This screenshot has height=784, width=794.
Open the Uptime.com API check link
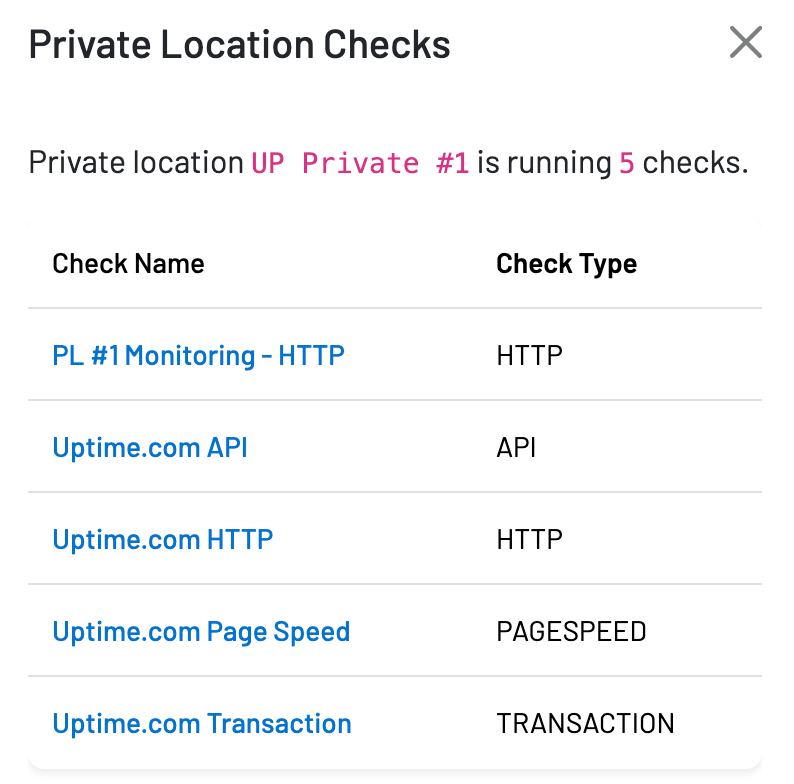click(150, 447)
